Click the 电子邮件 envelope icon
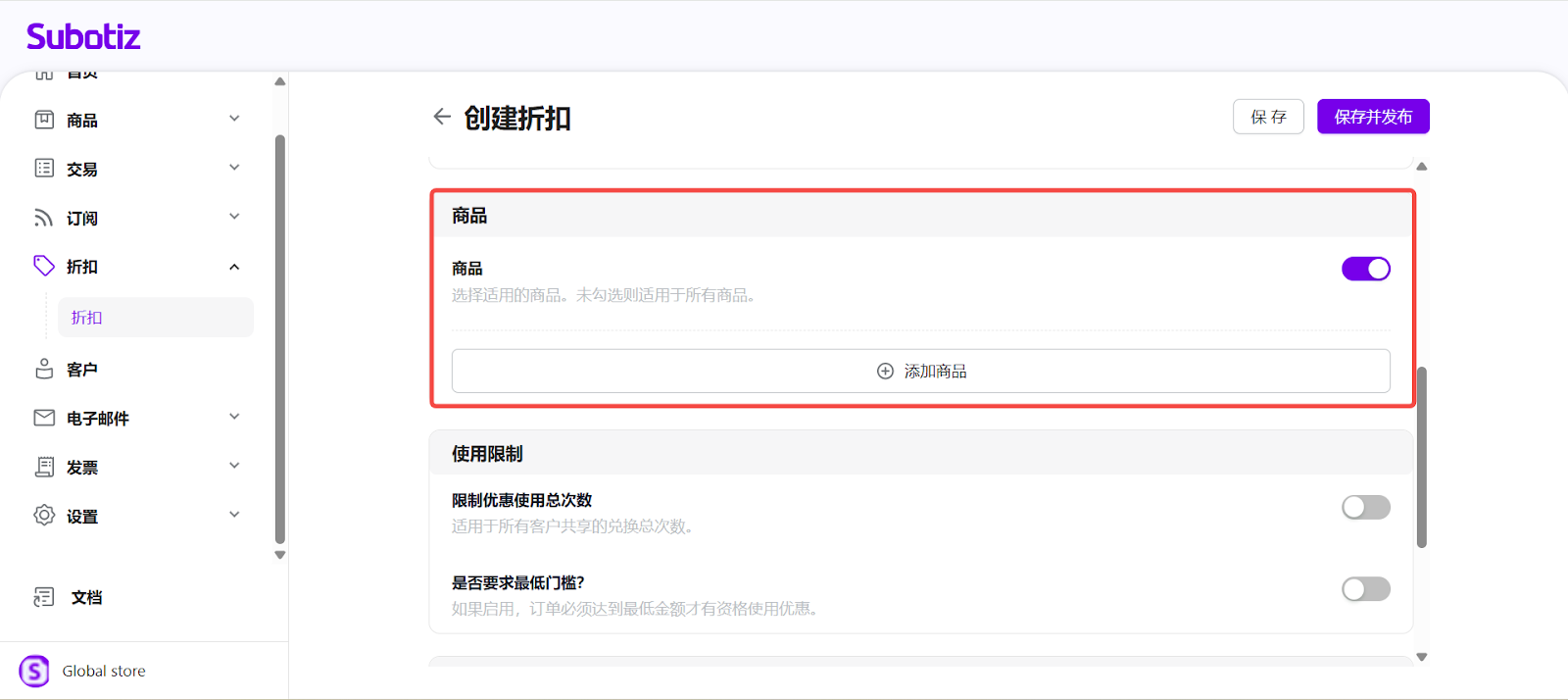1568x700 pixels. coord(44,418)
